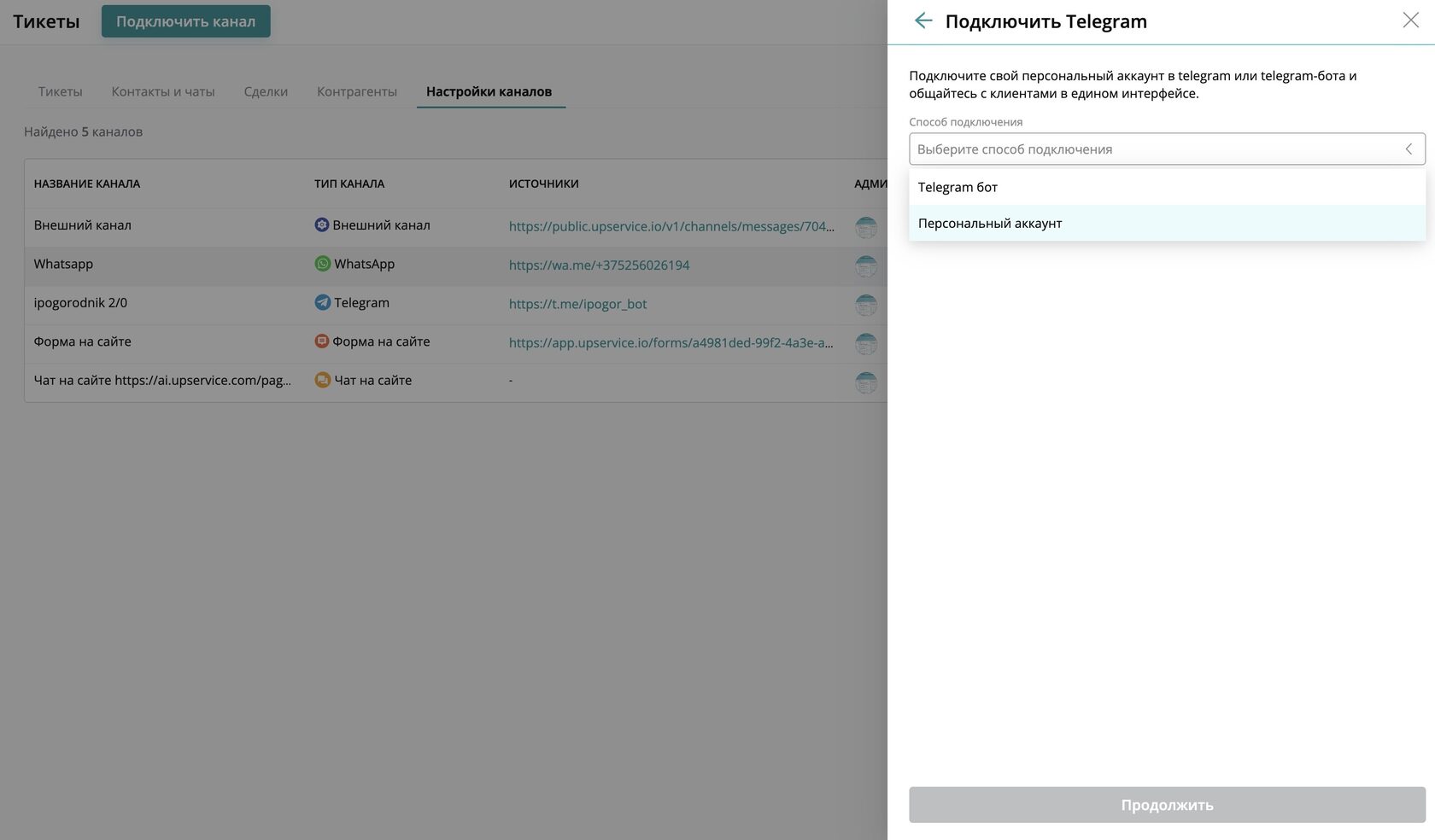Click the admin avatar in Форма на сайте row
Image resolution: width=1435 pixels, height=840 pixels.
[x=866, y=344]
